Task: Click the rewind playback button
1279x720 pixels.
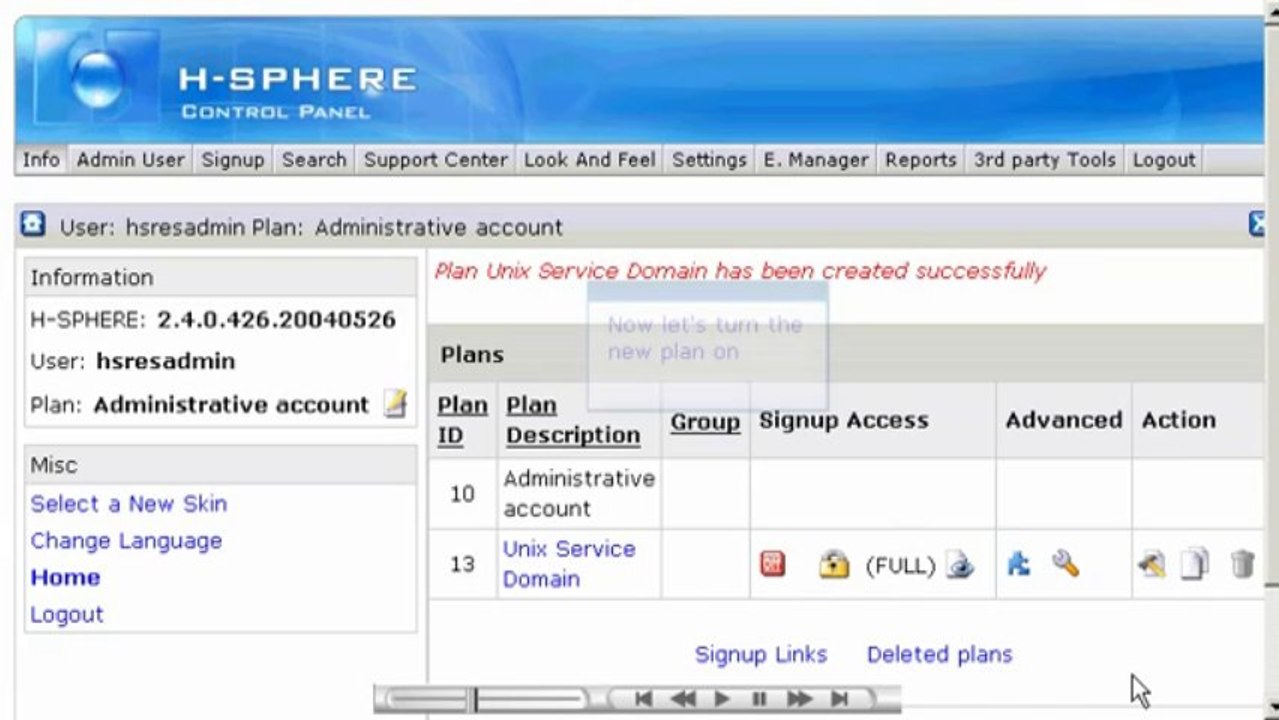Action: [683, 699]
